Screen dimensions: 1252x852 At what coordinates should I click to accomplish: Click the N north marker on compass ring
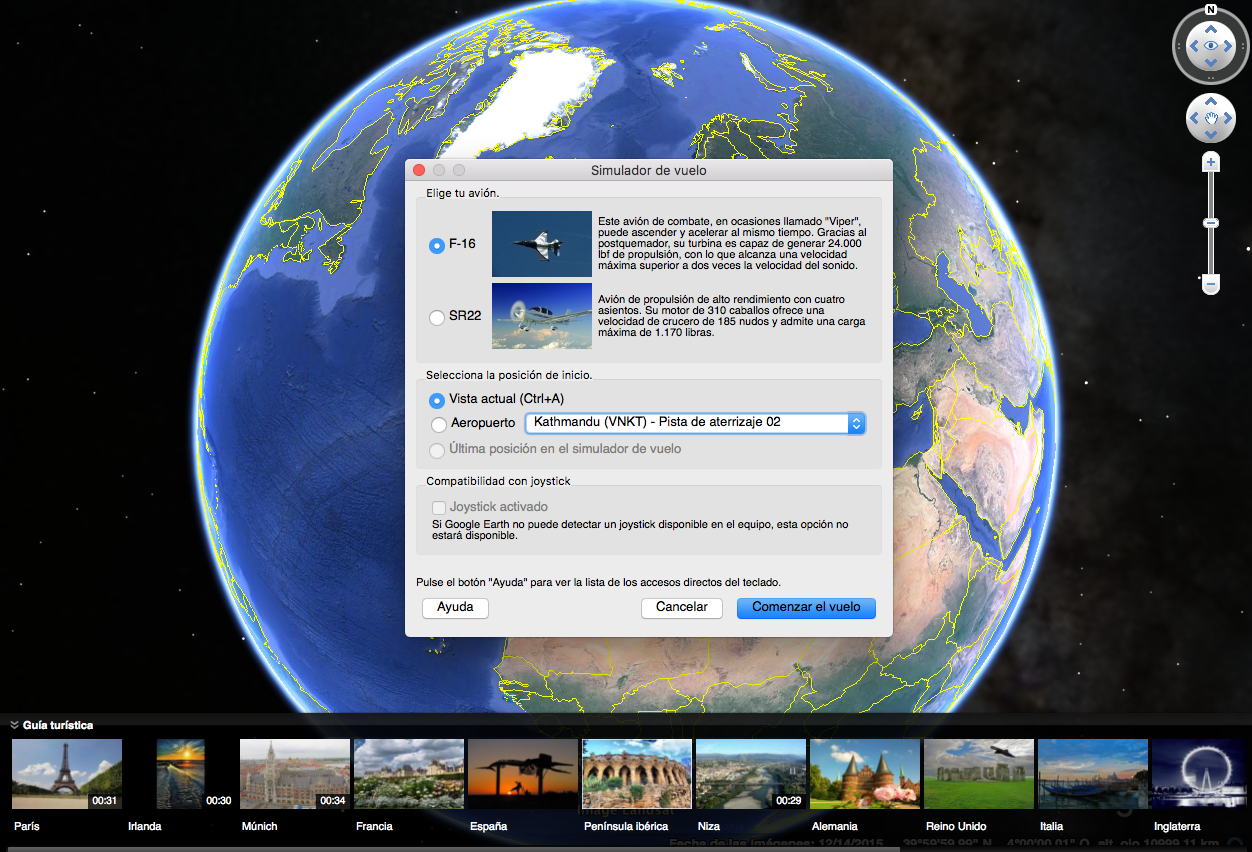coord(1211,10)
